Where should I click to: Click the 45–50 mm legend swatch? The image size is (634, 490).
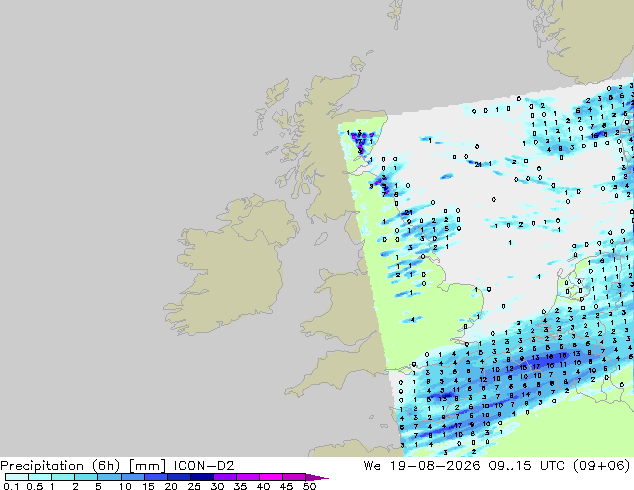click(x=294, y=477)
